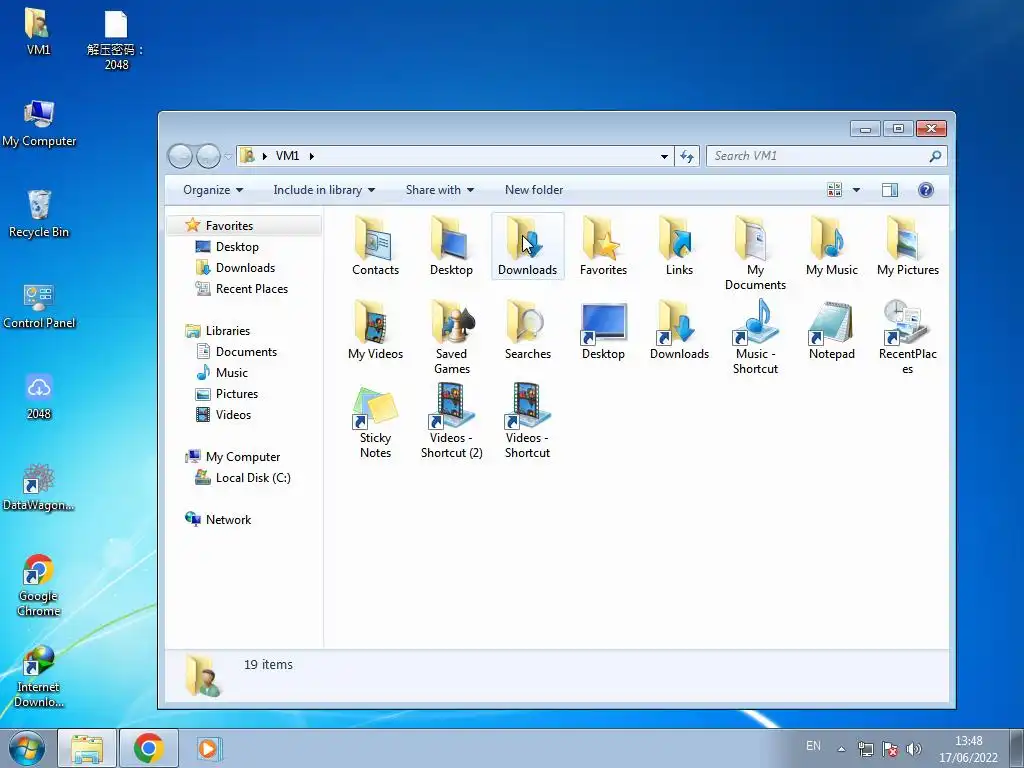Open the Windows Start button
Image resolution: width=1024 pixels, height=768 pixels.
[x=27, y=748]
